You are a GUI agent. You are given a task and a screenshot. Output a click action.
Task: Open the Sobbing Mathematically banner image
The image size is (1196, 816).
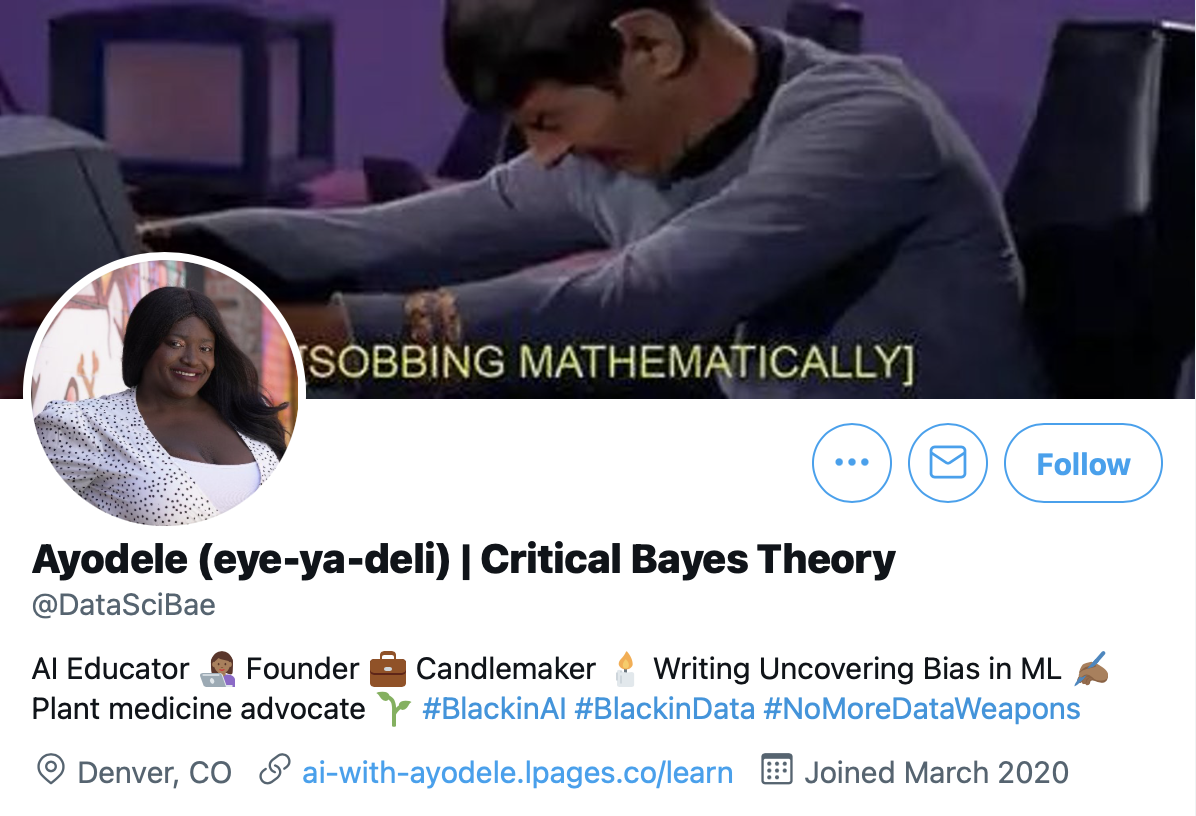coord(598,199)
